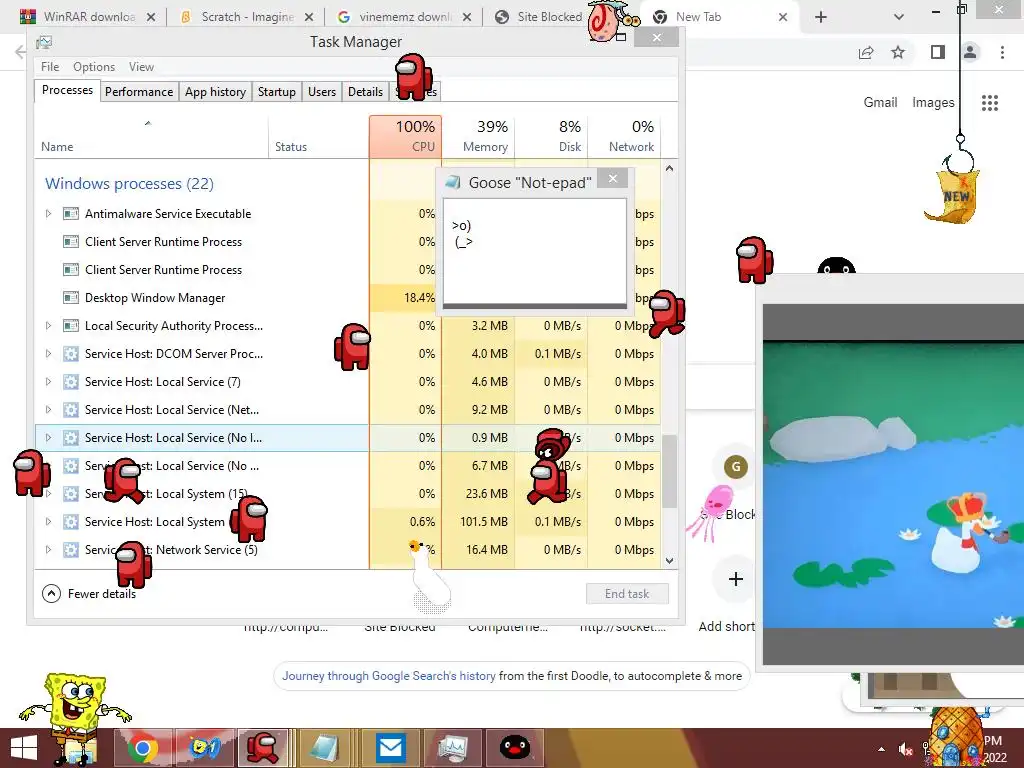Expand Service Host: Local Service (Net... row
Screen dimensions: 1024x768
point(48,409)
